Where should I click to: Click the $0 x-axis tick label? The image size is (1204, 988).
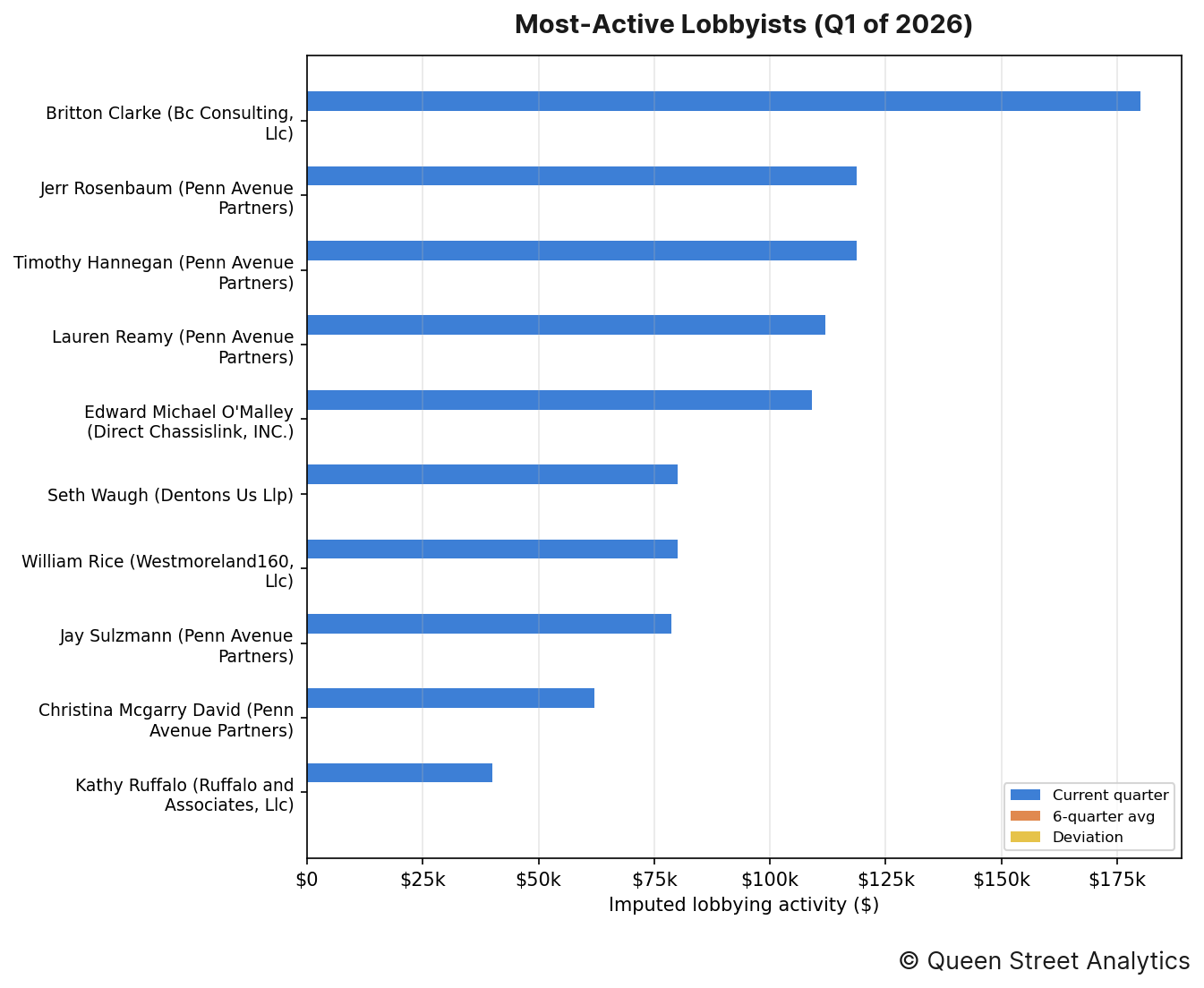pos(307,880)
